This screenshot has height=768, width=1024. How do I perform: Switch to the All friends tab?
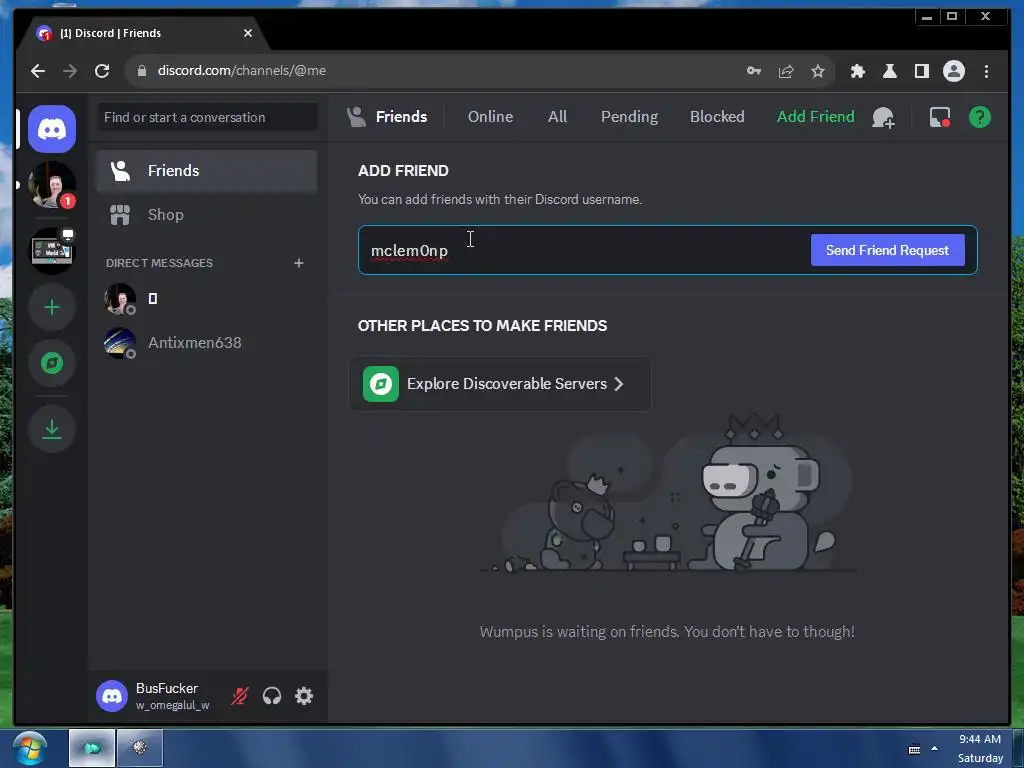[x=557, y=117]
